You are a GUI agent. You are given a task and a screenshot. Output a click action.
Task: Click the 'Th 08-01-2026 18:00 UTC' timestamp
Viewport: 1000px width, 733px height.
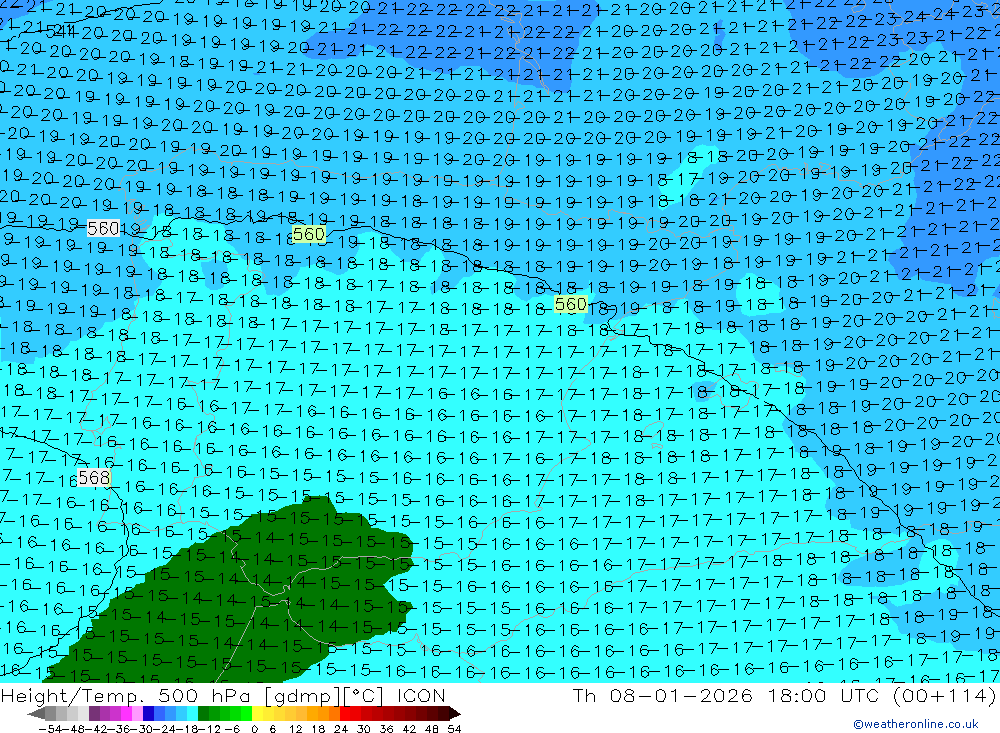tap(727, 695)
